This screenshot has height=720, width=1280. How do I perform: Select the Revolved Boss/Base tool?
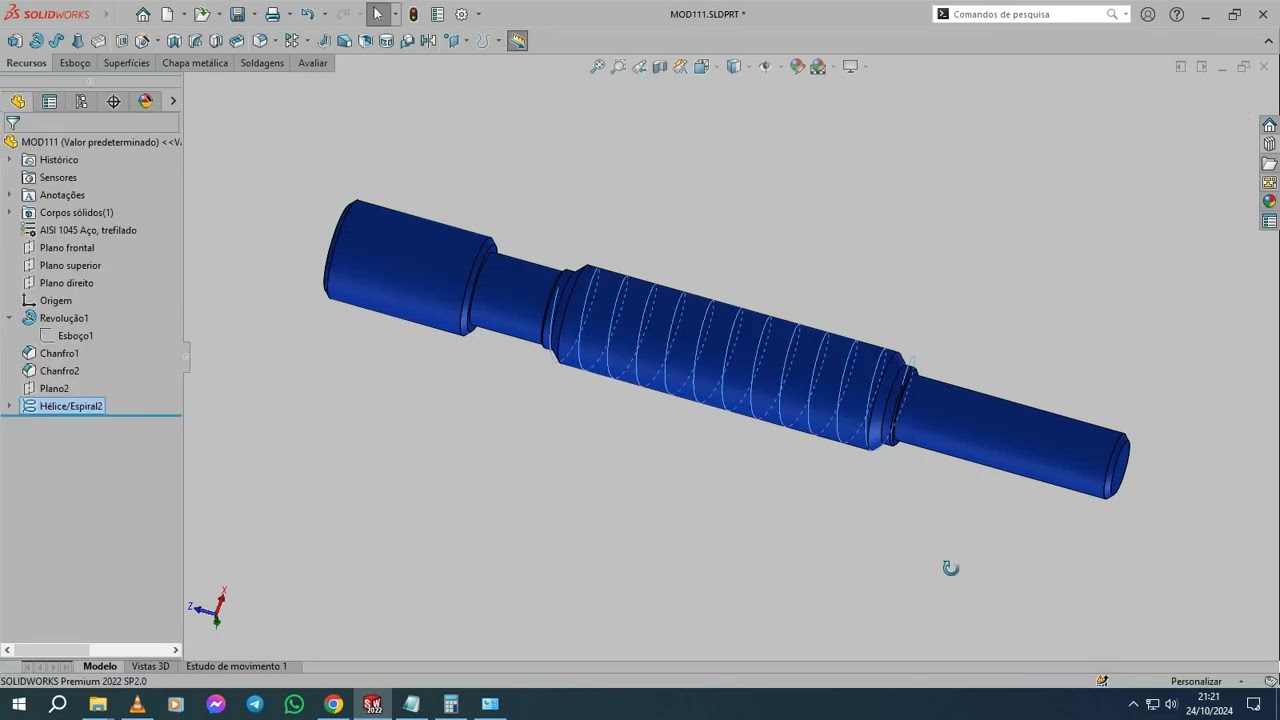pyautogui.click(x=36, y=41)
